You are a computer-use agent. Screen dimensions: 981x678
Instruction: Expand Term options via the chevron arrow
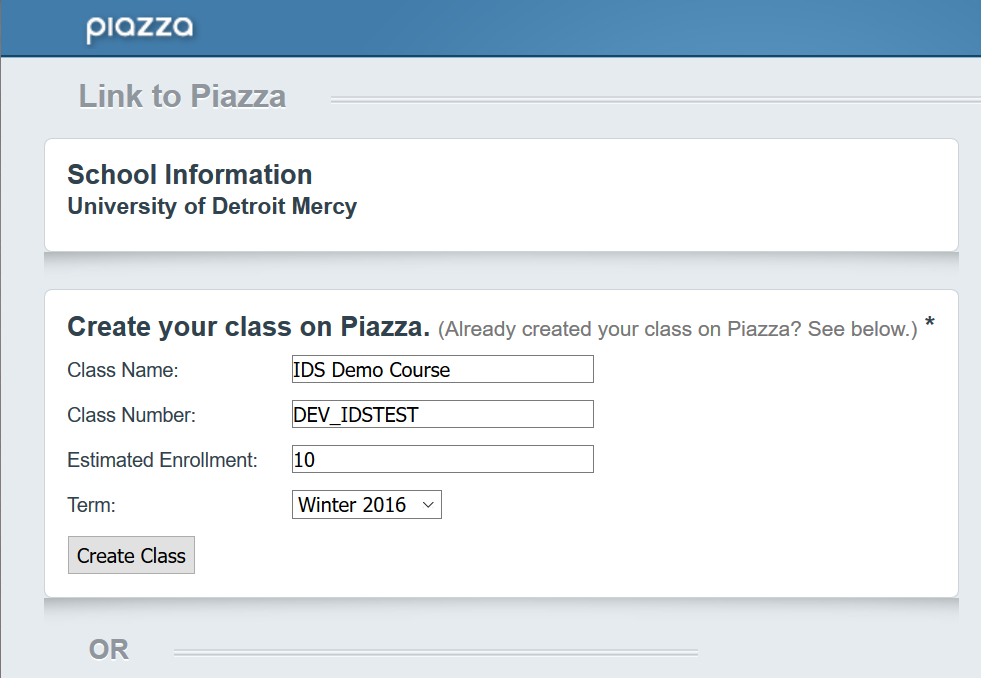(428, 505)
